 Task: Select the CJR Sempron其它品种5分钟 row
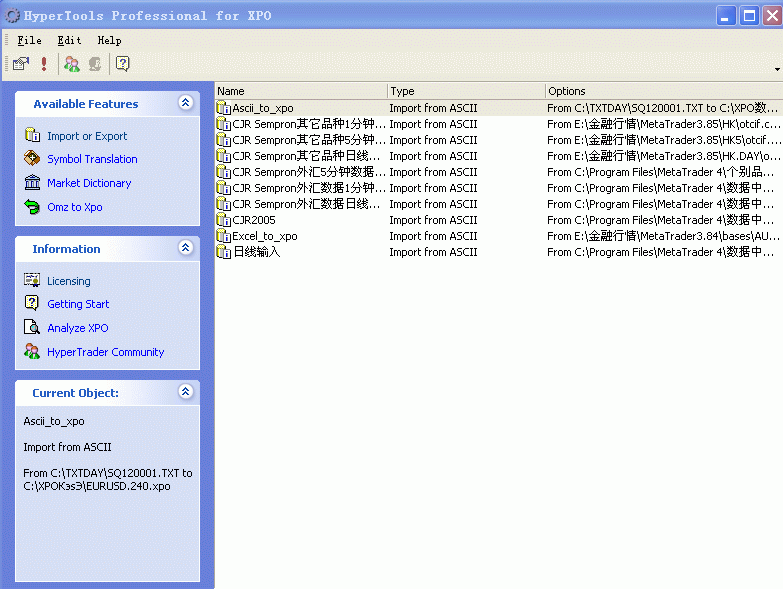pos(499,140)
